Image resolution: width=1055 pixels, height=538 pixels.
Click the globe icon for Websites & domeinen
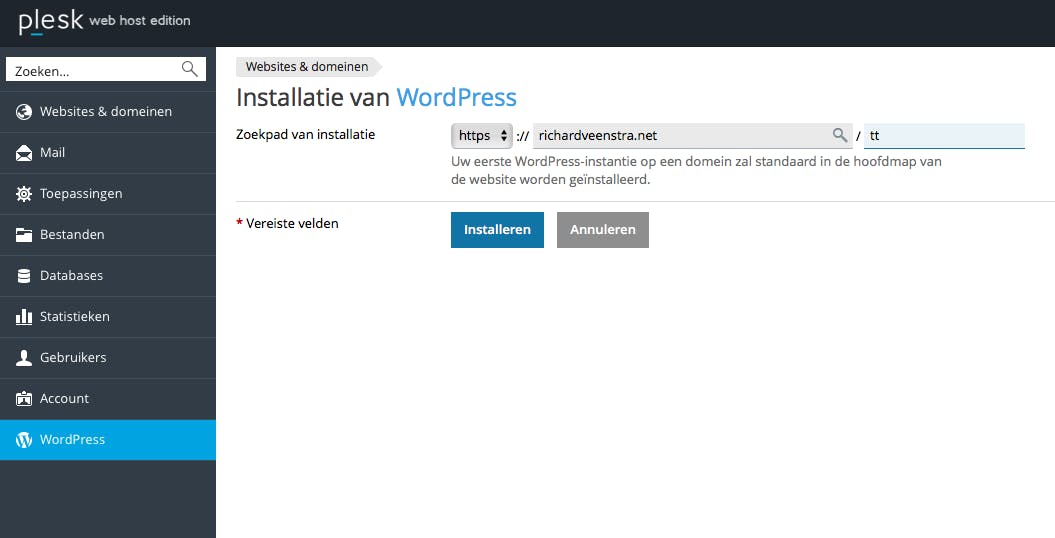tap(24, 112)
